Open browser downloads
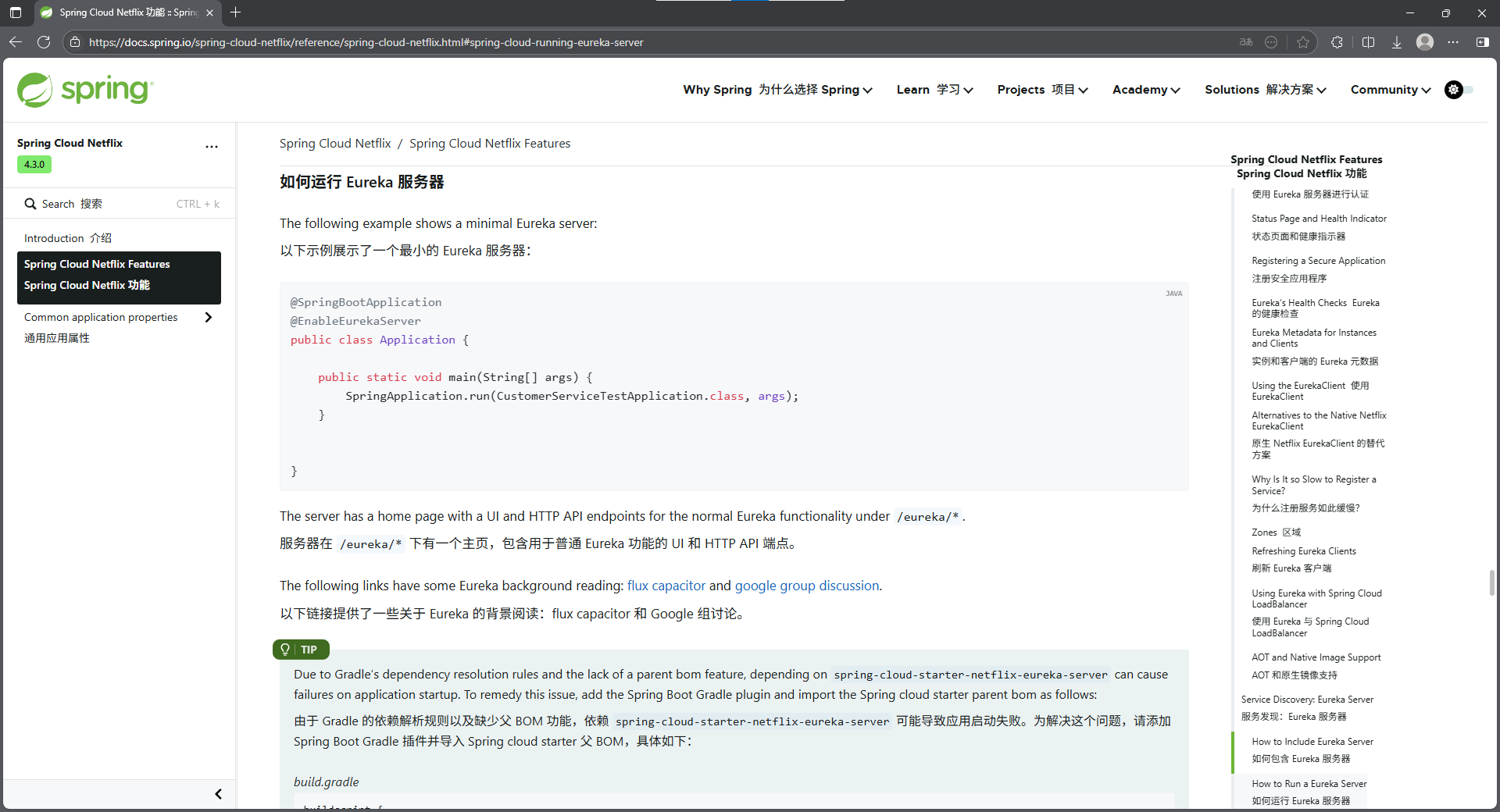The width and height of the screenshot is (1500, 812). pos(1396,42)
